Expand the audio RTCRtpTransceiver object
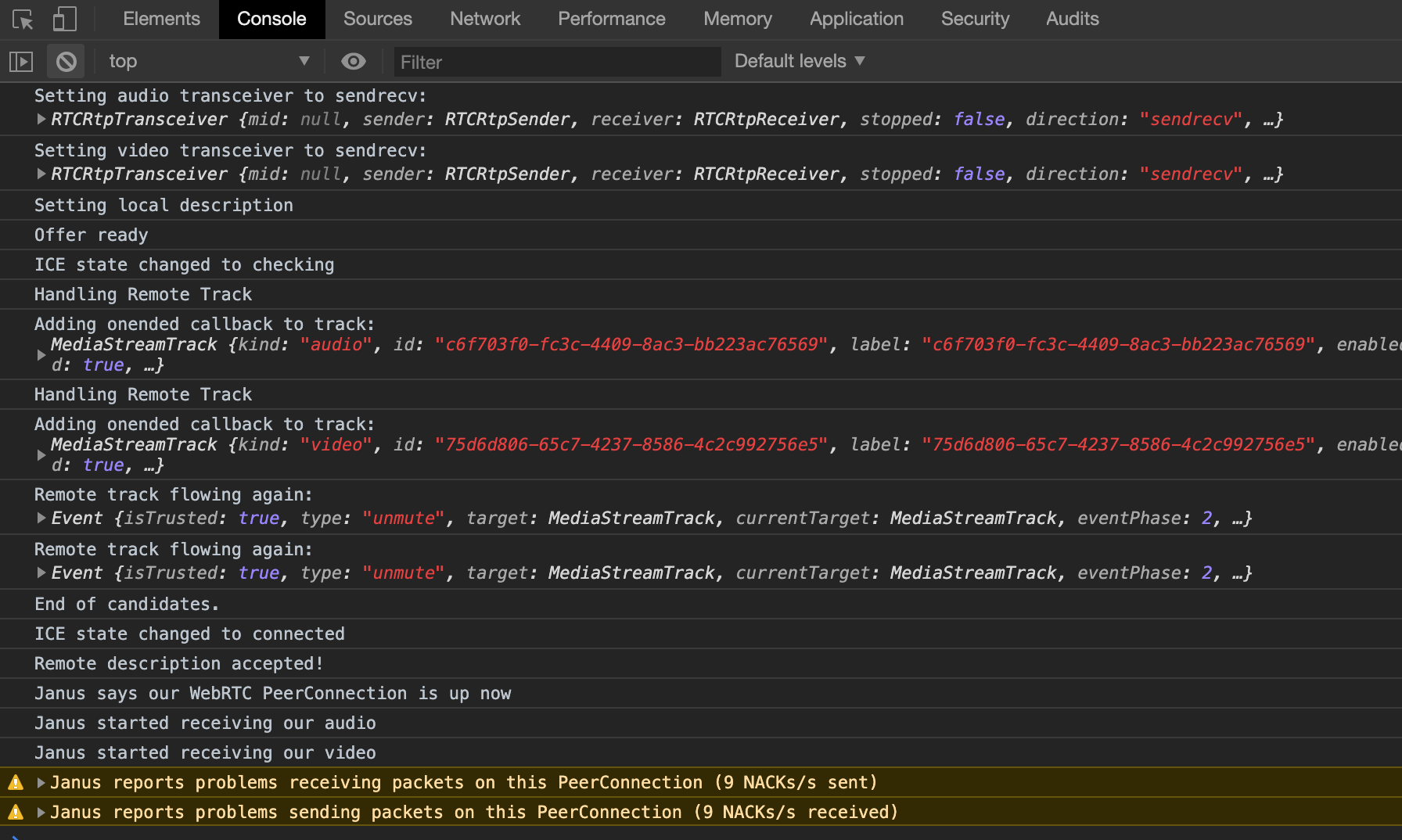 [x=41, y=119]
